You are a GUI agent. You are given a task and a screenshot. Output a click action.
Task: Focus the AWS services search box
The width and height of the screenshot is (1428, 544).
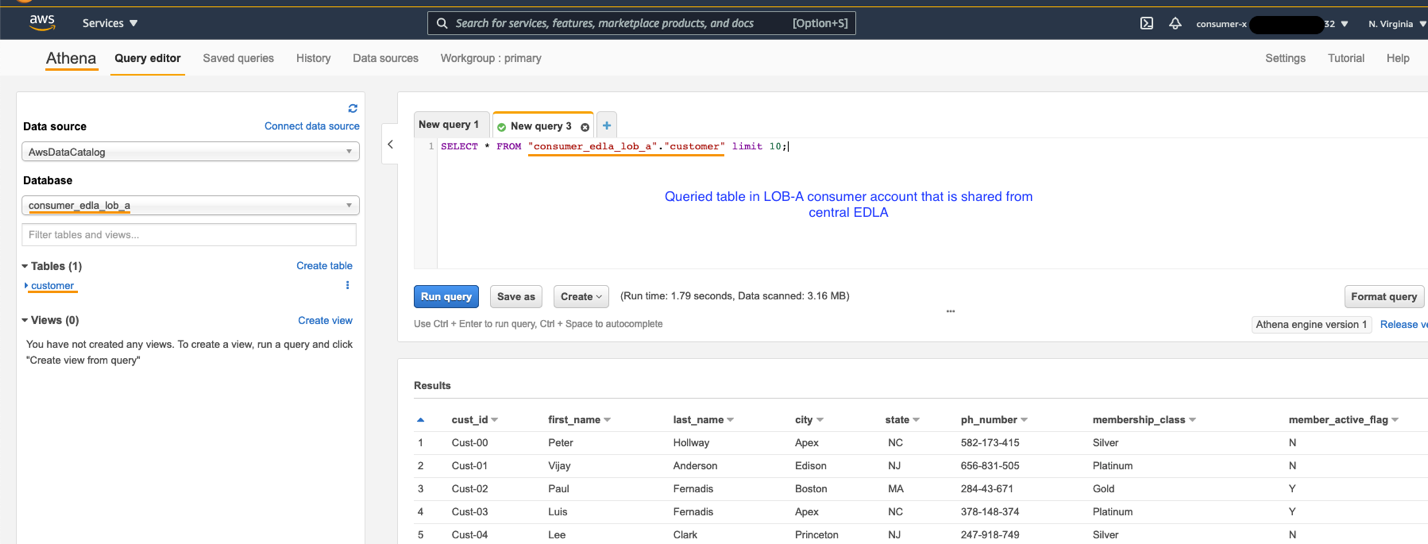tap(641, 23)
